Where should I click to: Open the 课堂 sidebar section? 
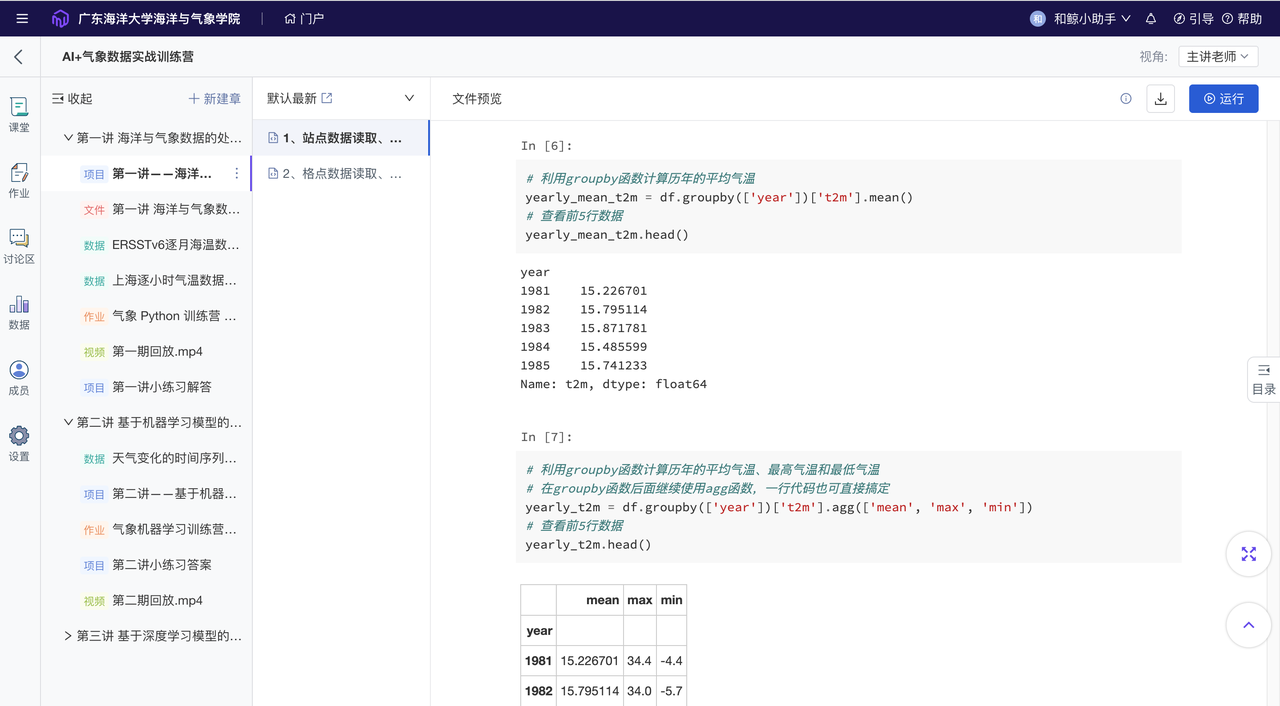click(19, 115)
